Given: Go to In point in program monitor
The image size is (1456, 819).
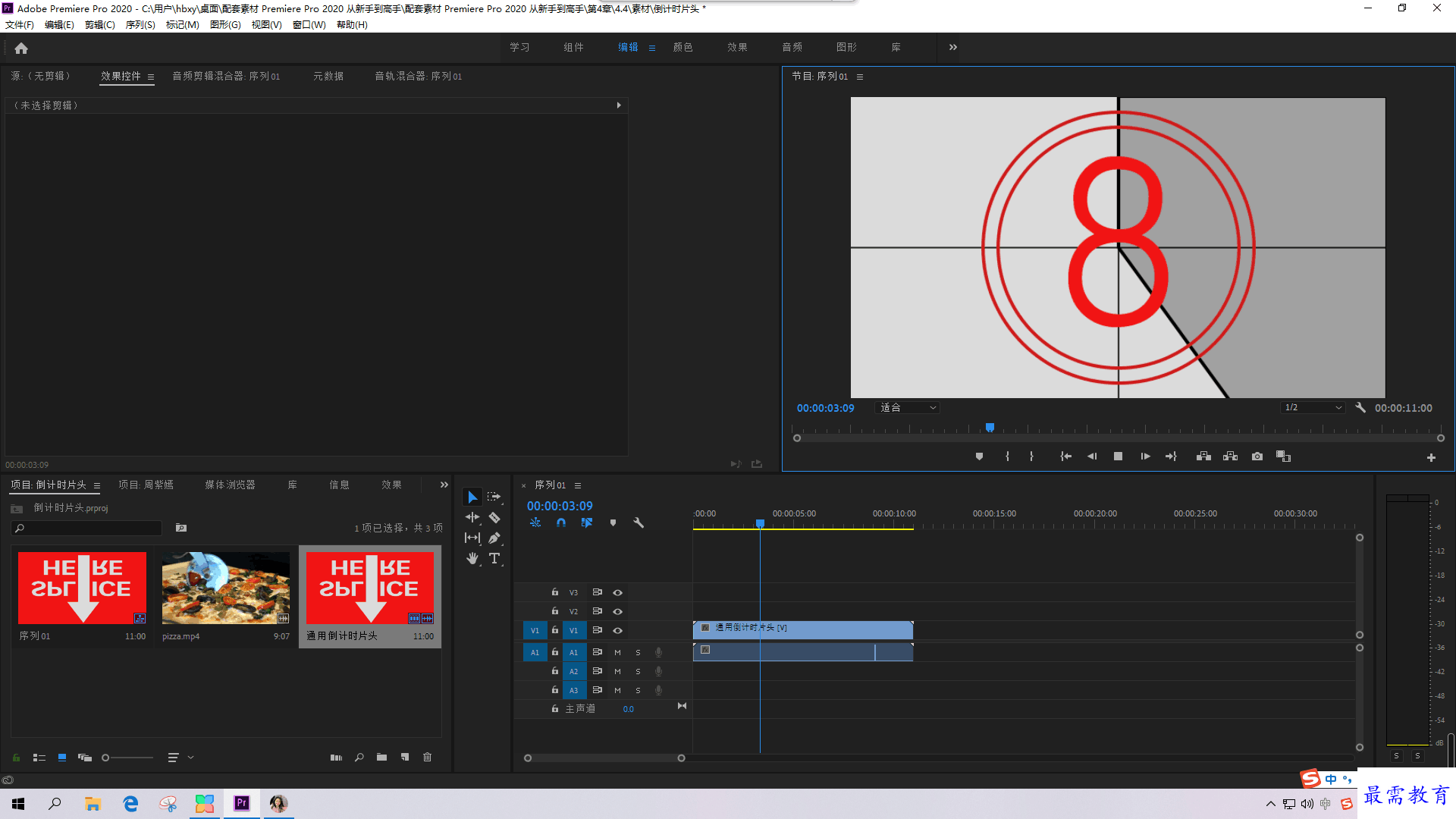Looking at the screenshot, I should coord(1065,457).
